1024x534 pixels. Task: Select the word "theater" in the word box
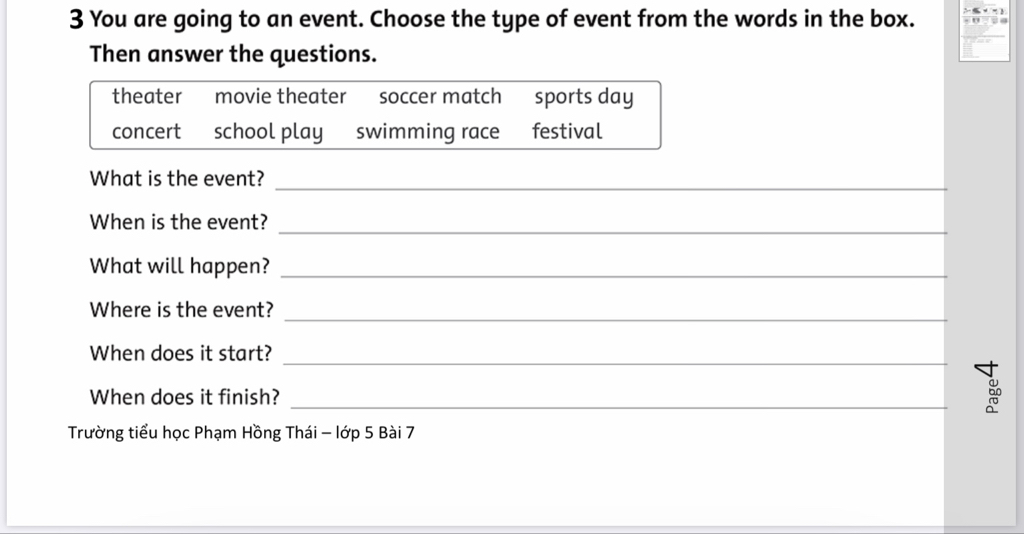147,97
